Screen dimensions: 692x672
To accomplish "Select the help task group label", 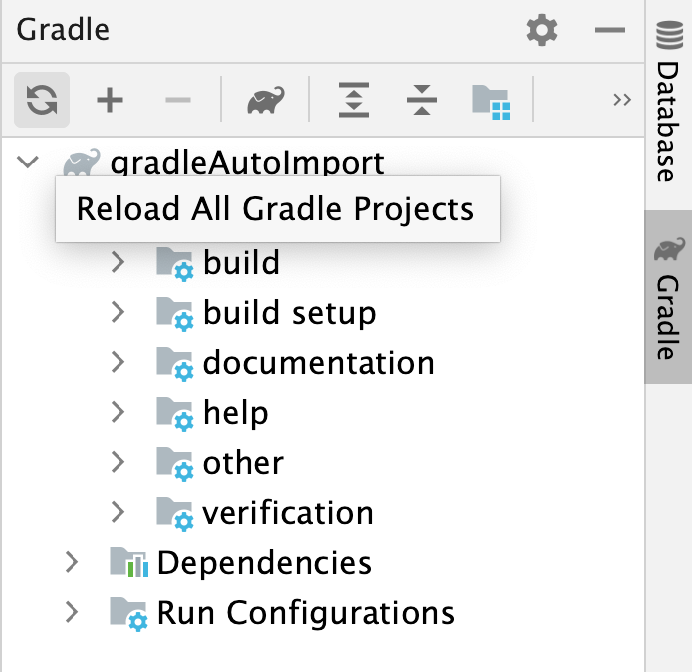I will (x=235, y=412).
